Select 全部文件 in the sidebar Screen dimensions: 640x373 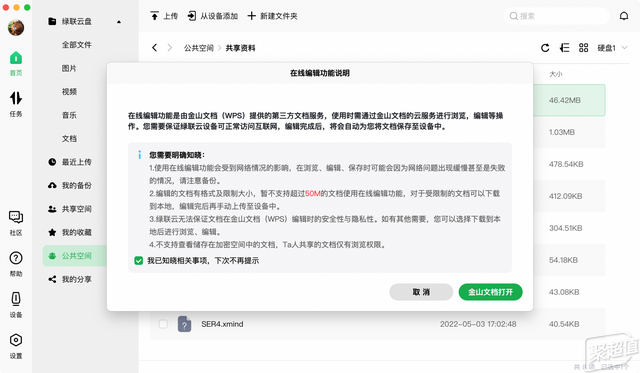coord(77,45)
